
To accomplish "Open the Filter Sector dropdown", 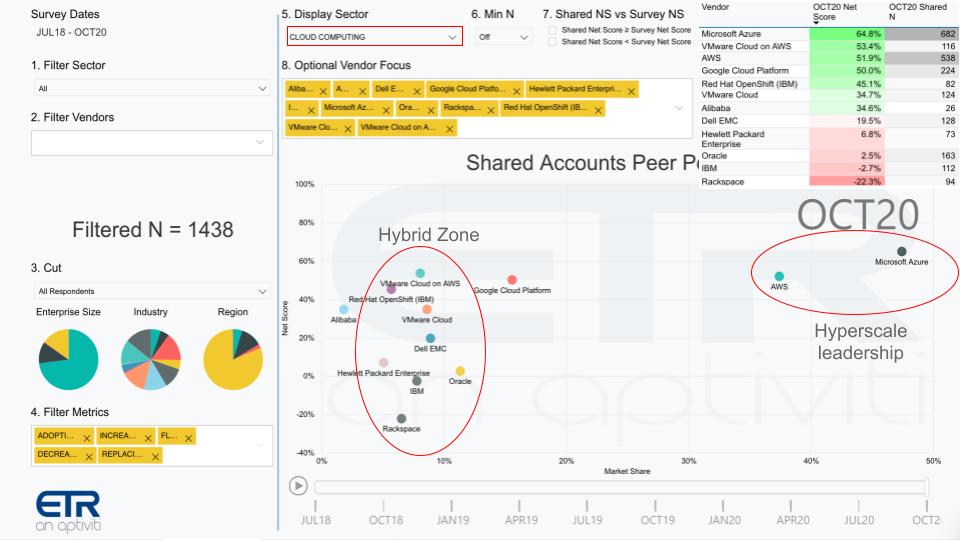I will tap(152, 88).
